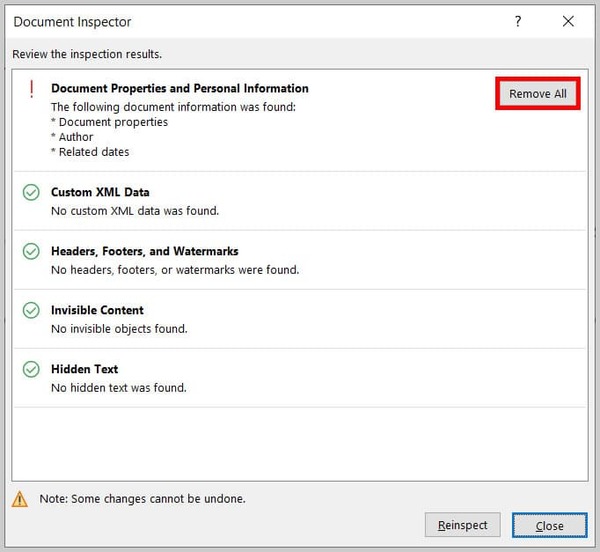Click 'The following document information was found:'

point(173,107)
